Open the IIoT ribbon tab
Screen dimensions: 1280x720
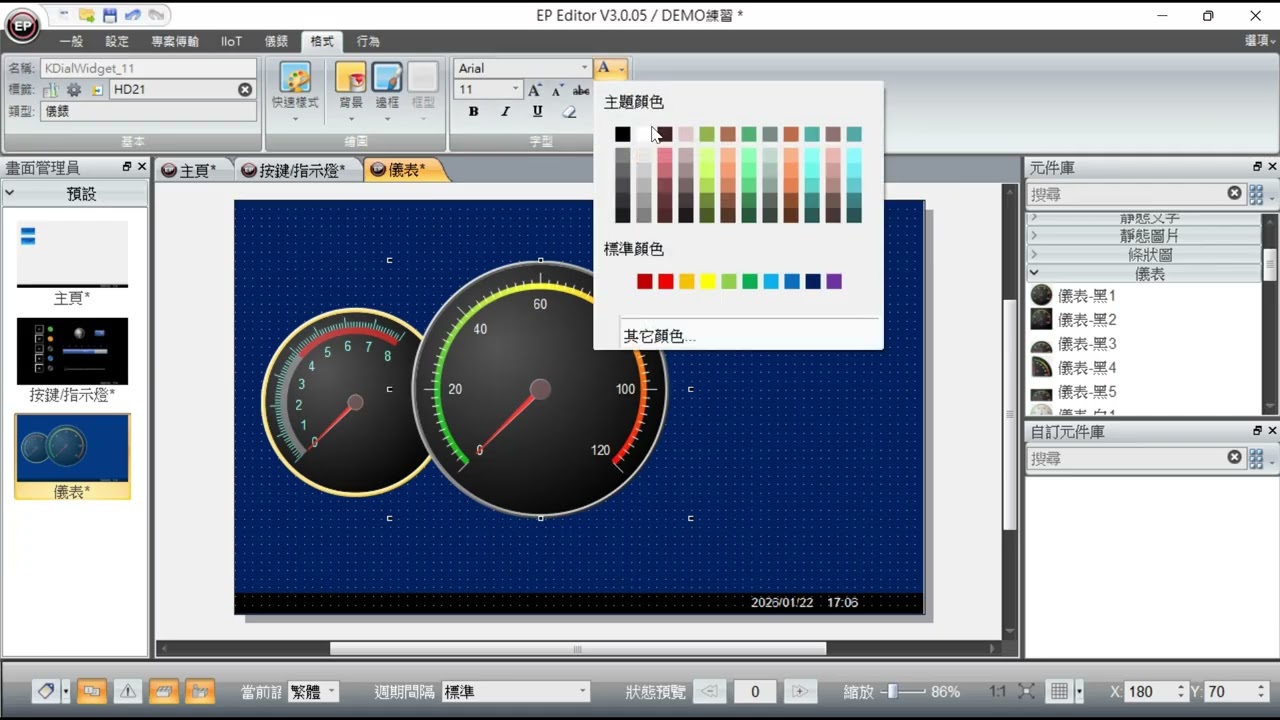tap(231, 41)
